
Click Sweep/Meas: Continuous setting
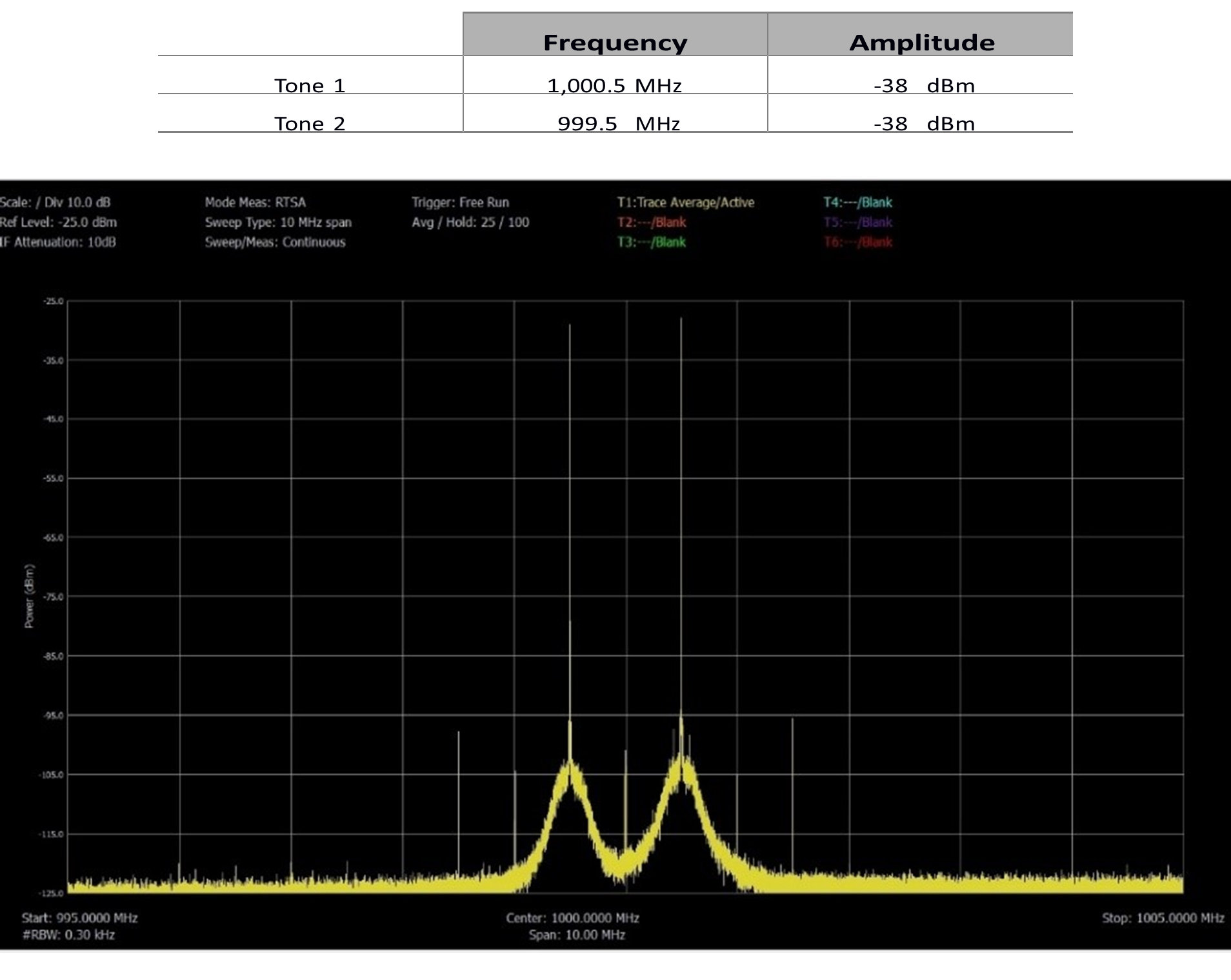(275, 242)
